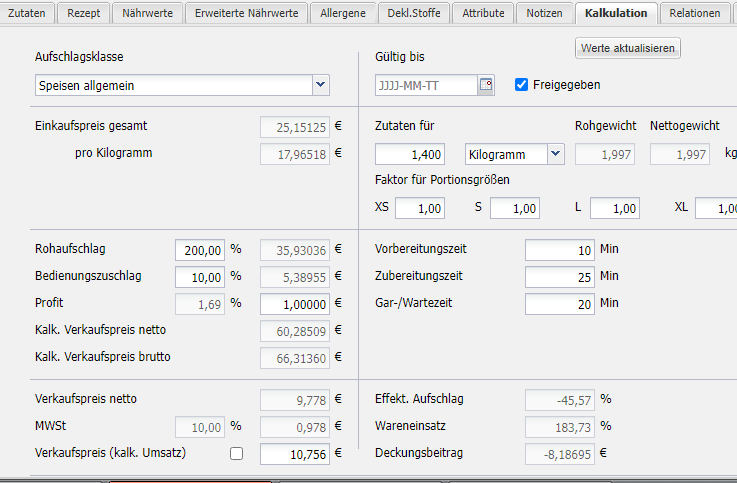Switch to the Zutaten tab
The height and width of the screenshot is (483, 737).
(x=26, y=13)
